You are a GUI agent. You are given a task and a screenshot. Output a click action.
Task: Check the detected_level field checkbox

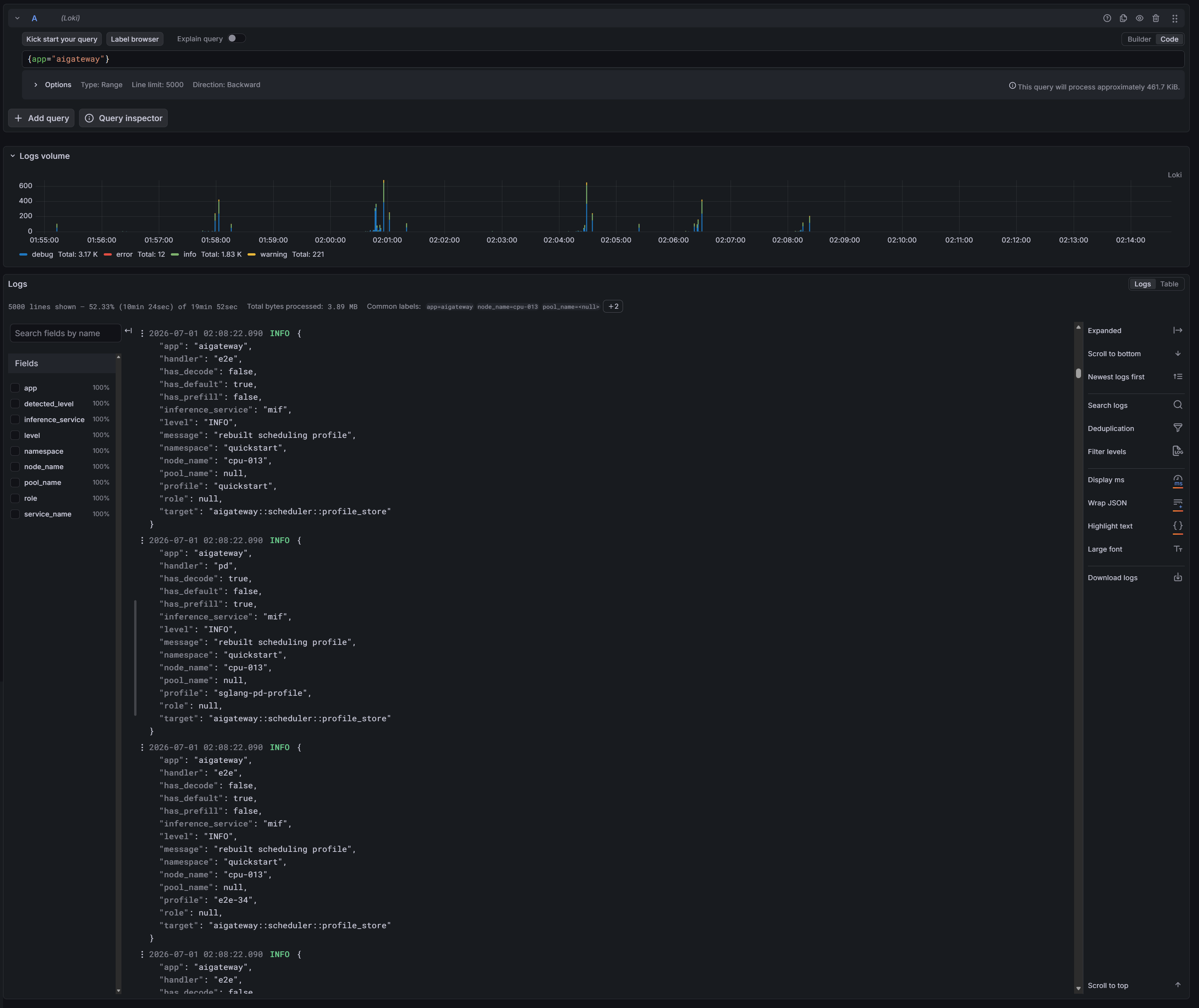15,404
